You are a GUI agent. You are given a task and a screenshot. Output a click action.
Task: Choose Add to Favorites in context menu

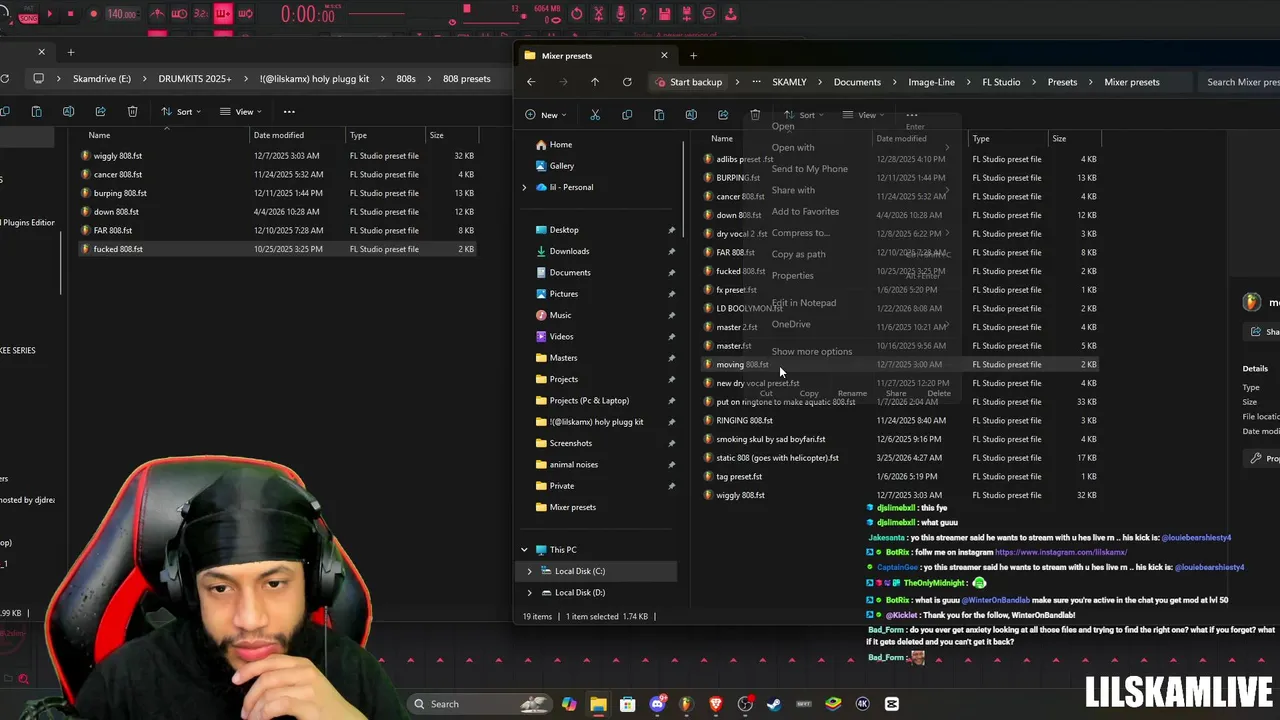pos(805,211)
